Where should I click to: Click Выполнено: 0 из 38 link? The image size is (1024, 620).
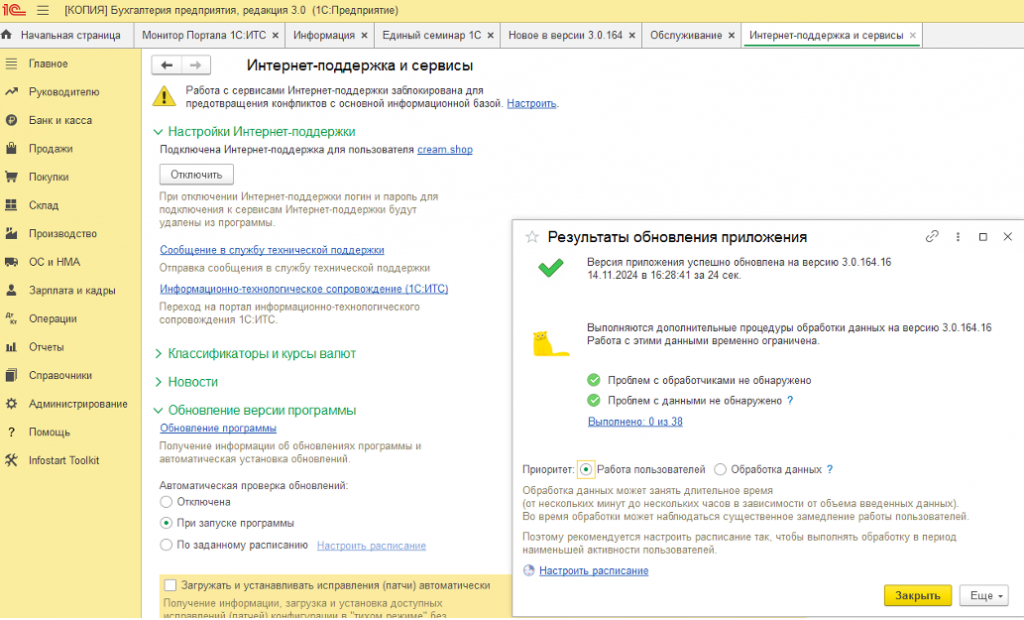pyautogui.click(x=635, y=421)
